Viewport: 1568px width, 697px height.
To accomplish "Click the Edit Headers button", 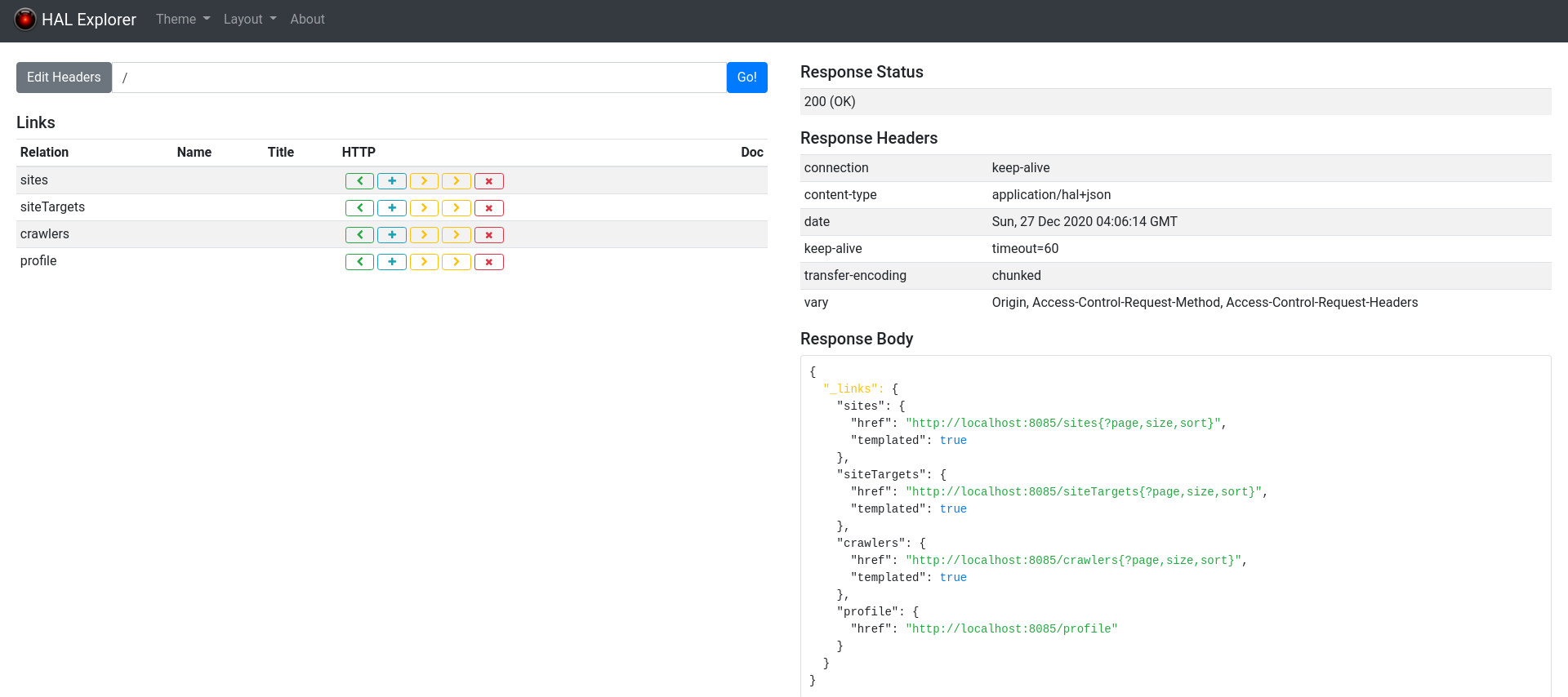I will click(x=64, y=78).
